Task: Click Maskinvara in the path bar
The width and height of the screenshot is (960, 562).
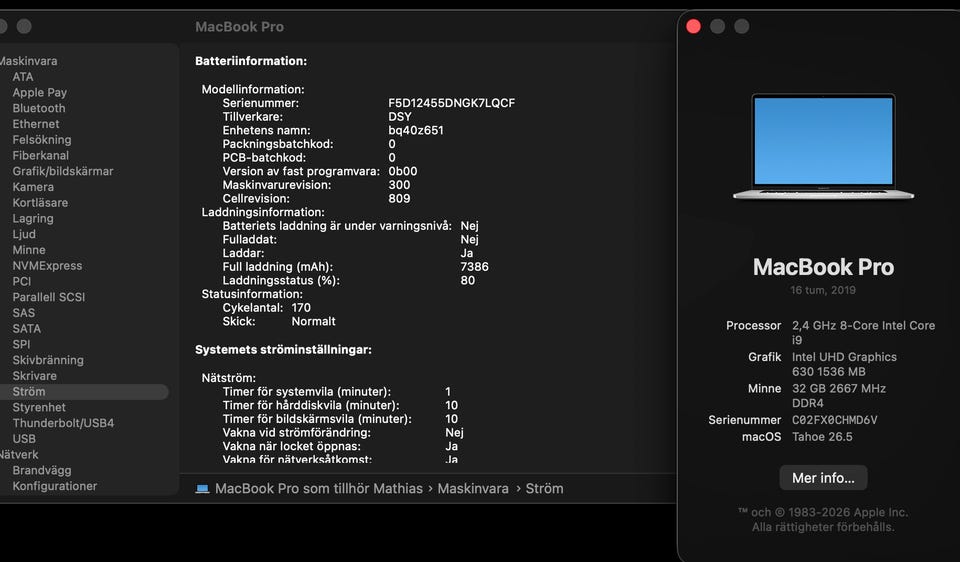Action: tap(473, 489)
